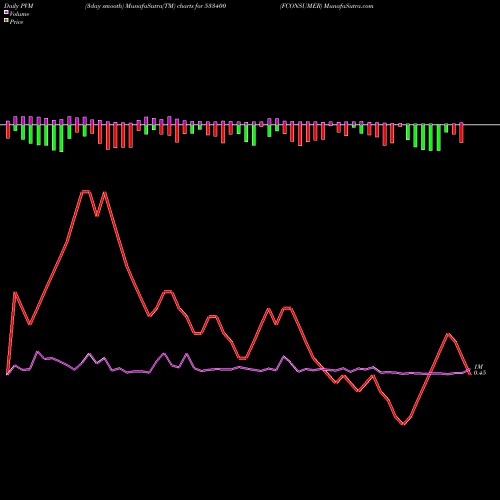Click the '1M' volume label at line end

(479, 367)
